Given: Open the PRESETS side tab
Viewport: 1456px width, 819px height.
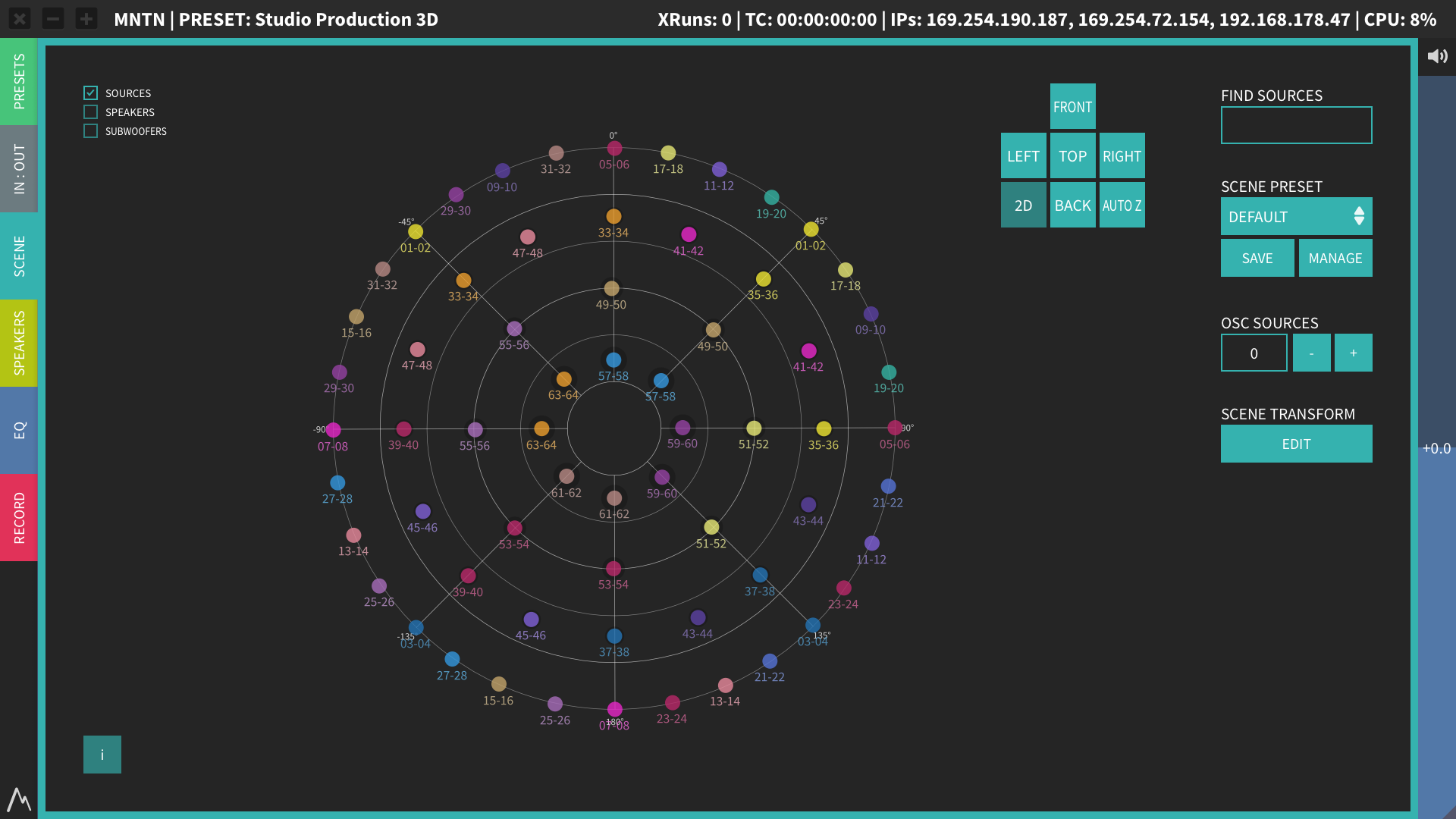Looking at the screenshot, I should pos(19,82).
